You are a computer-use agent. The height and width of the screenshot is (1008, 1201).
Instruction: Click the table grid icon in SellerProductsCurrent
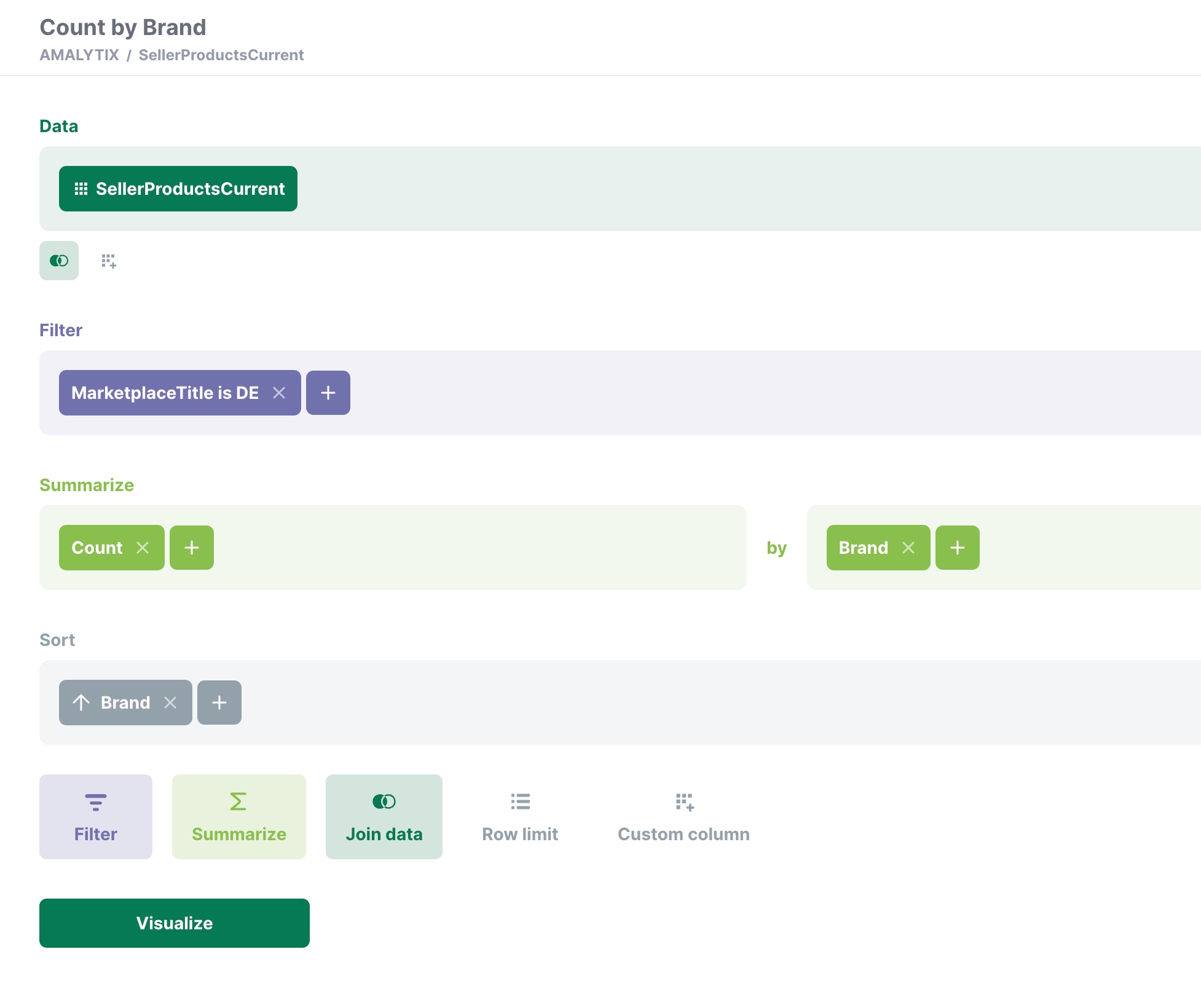point(81,189)
